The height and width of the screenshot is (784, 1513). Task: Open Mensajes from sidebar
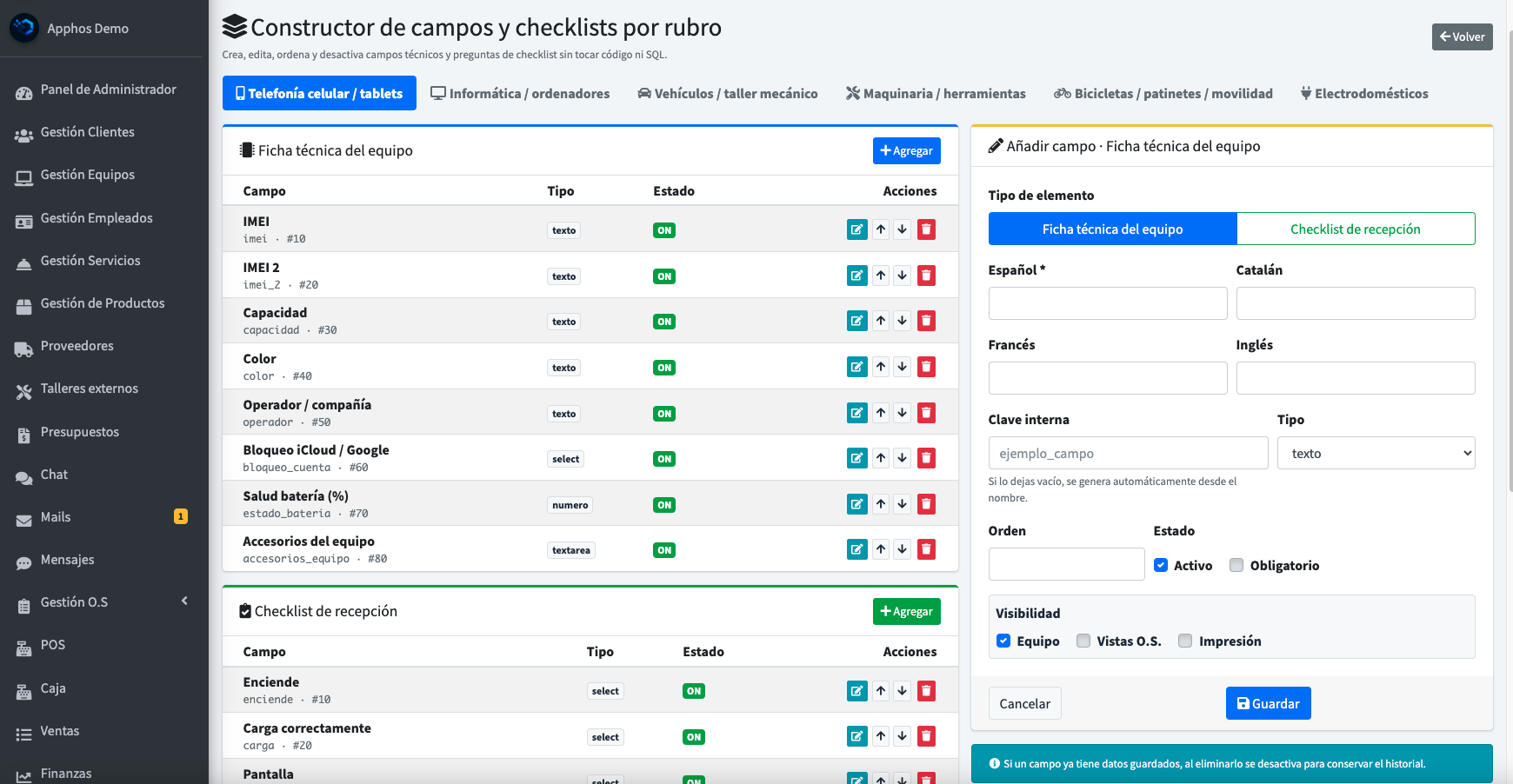point(104,560)
